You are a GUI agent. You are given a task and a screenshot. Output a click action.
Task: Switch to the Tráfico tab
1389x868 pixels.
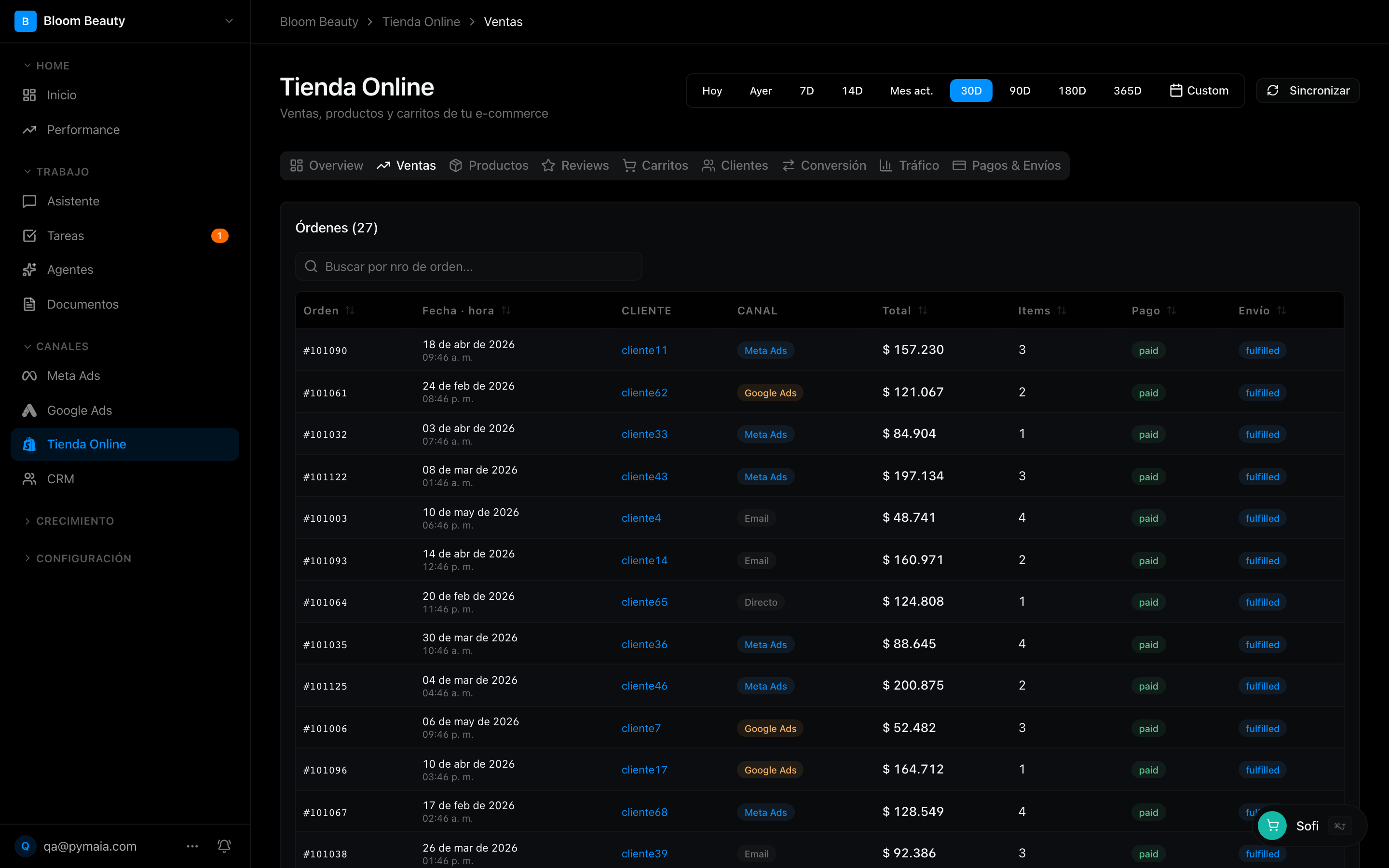pyautogui.click(x=910, y=165)
